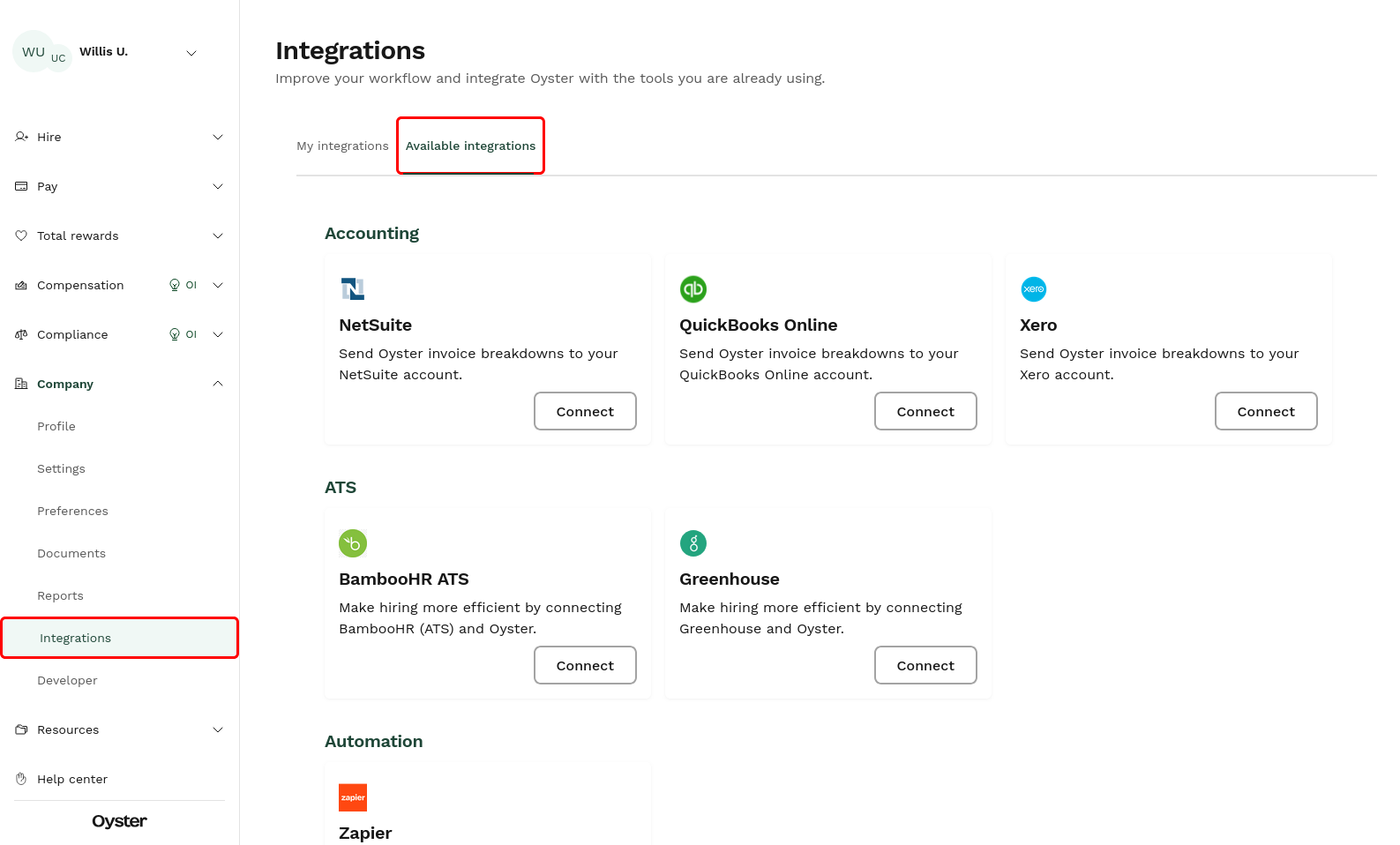Click the BambooHR ATS logo icon

tap(353, 543)
